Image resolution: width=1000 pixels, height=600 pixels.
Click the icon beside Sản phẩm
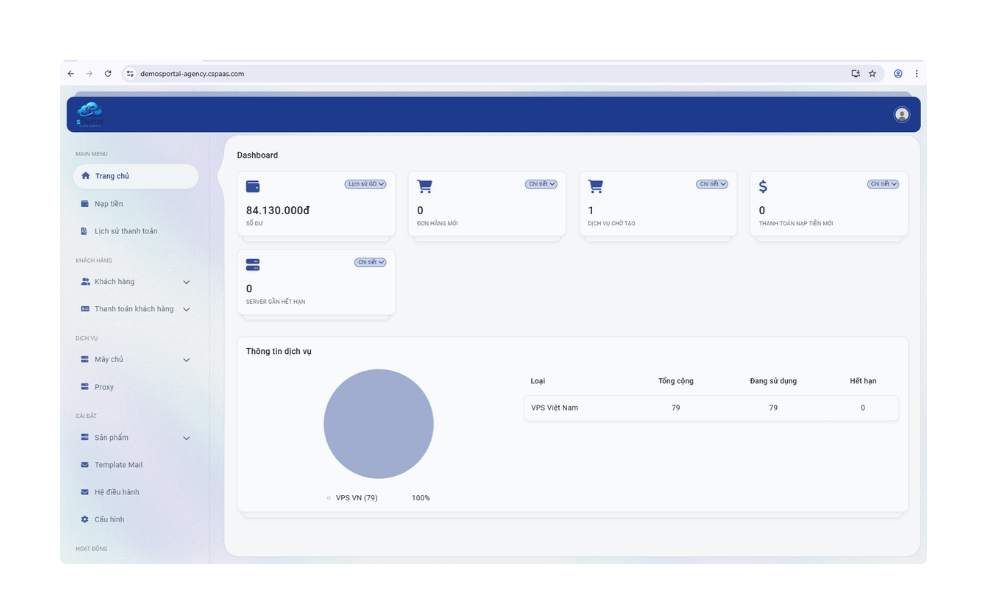pos(84,437)
